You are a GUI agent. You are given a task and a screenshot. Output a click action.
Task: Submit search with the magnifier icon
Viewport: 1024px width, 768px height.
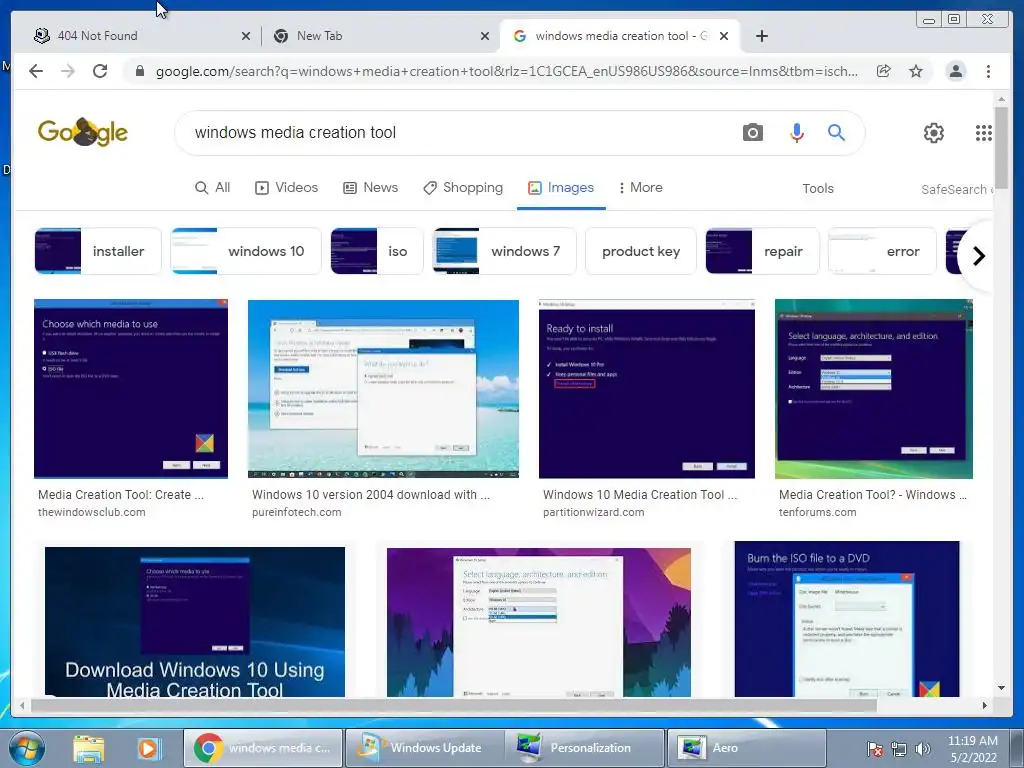837,133
